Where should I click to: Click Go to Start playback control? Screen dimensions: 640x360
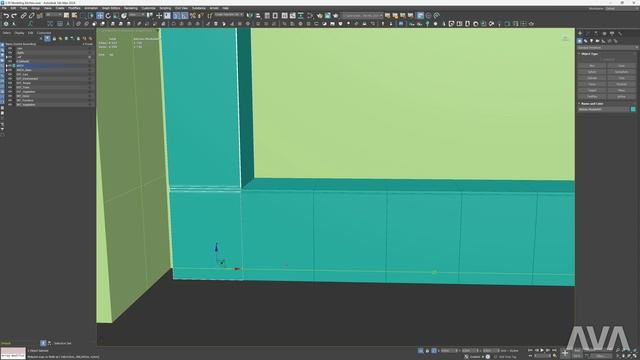pyautogui.click(x=530, y=350)
